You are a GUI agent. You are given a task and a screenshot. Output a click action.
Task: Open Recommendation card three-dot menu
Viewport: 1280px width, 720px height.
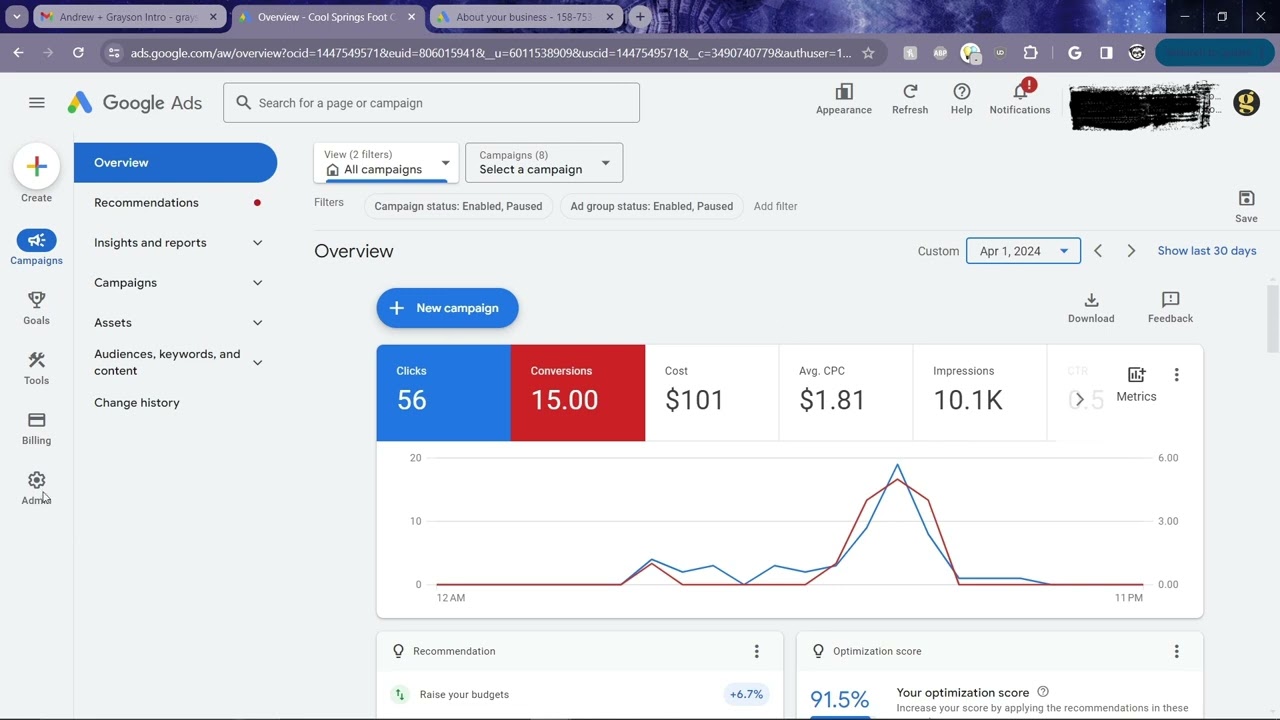(x=756, y=651)
